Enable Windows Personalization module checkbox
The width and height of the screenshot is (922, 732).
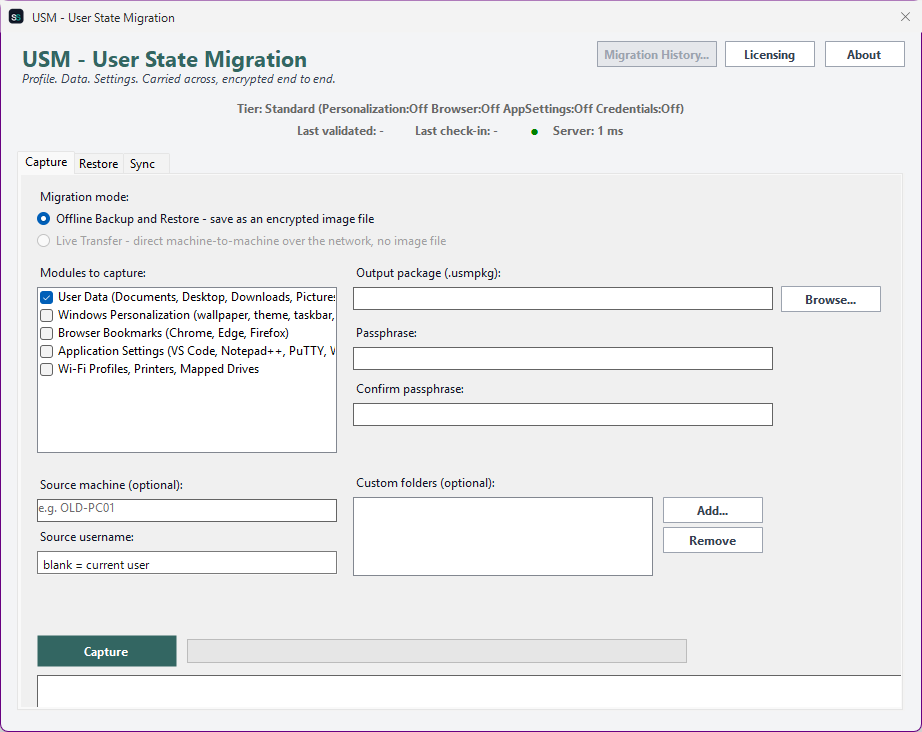pyautogui.click(x=46, y=316)
